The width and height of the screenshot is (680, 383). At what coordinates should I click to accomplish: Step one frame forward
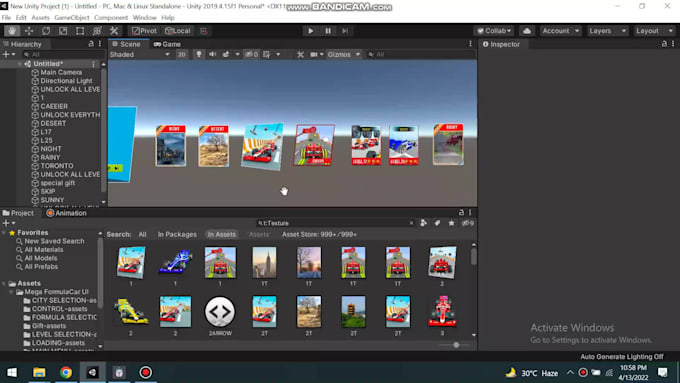[345, 31]
